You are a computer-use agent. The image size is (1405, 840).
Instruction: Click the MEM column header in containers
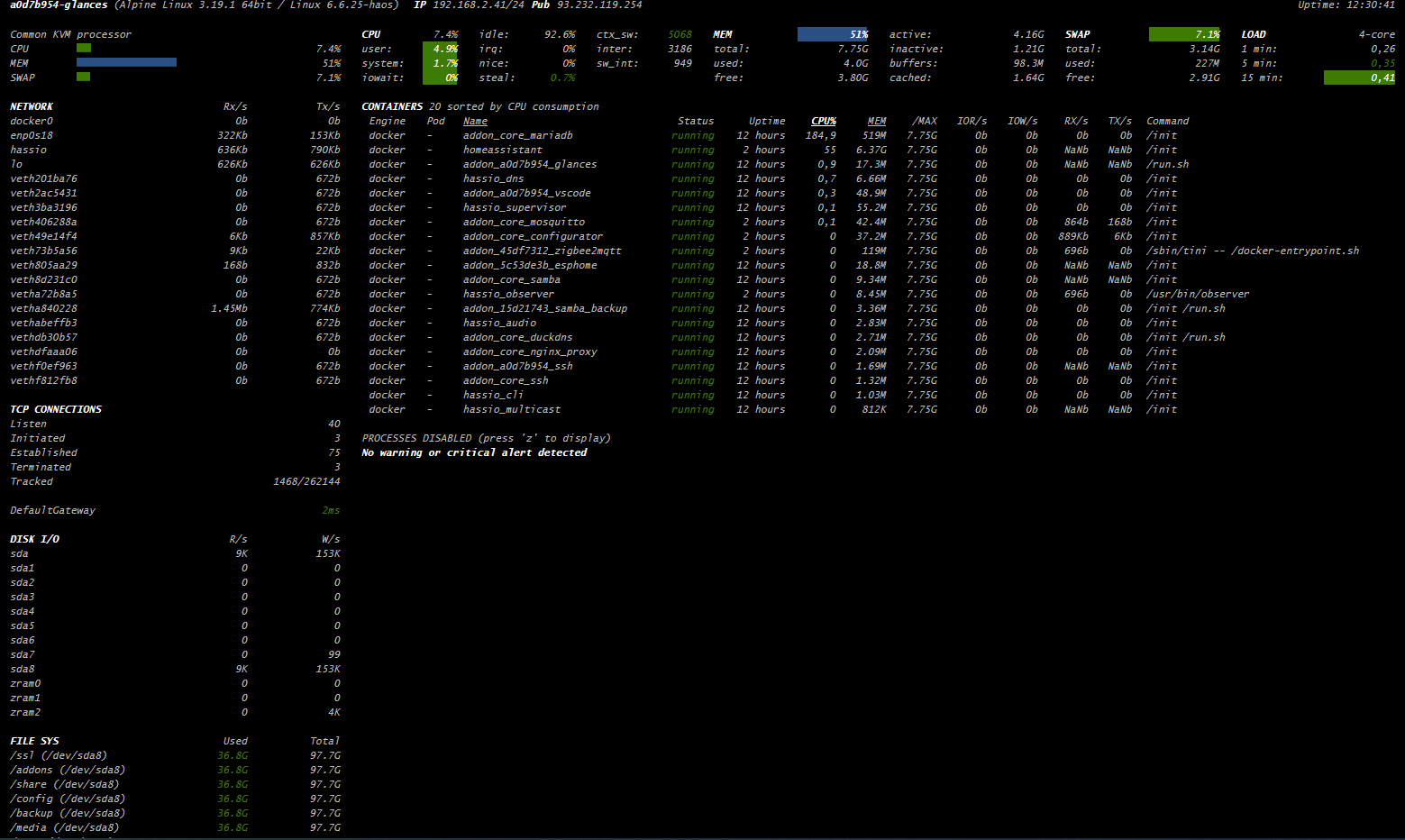[x=877, y=121]
